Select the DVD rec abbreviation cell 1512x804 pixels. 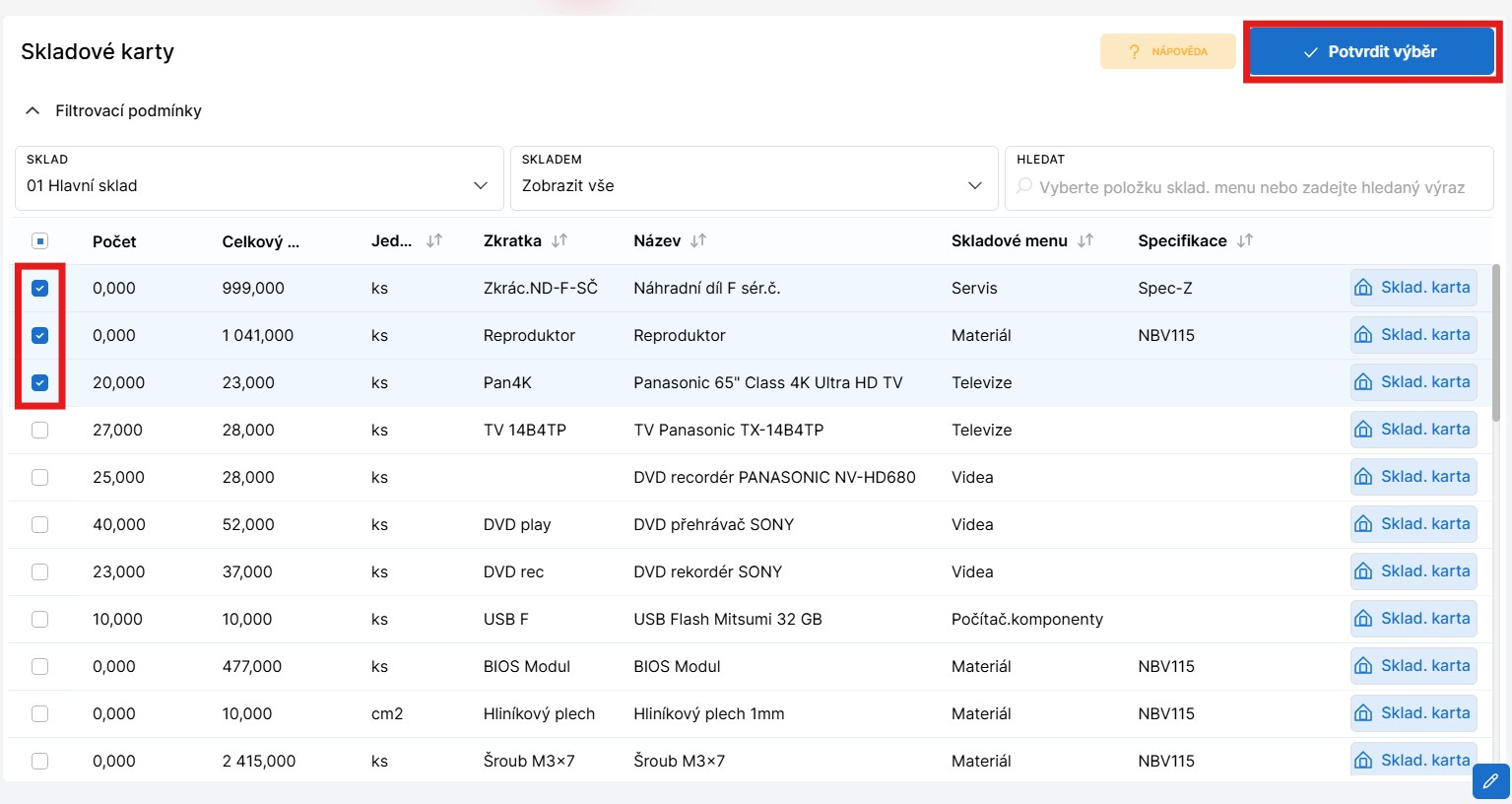click(513, 571)
